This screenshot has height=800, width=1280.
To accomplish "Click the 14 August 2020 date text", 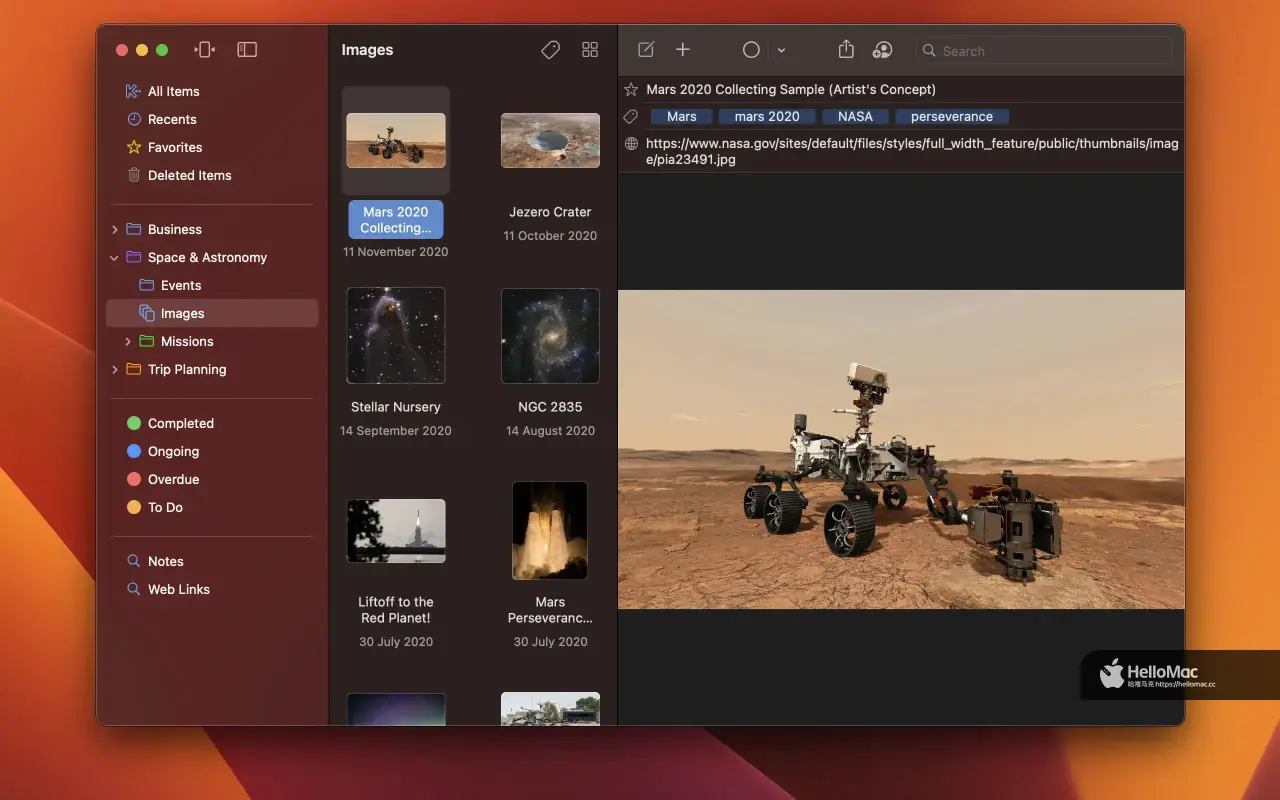I will point(550,431).
